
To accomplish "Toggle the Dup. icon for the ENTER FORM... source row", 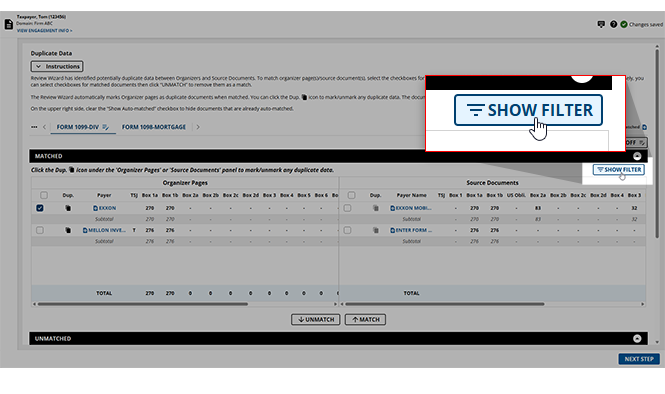I will pyautogui.click(x=375, y=230).
